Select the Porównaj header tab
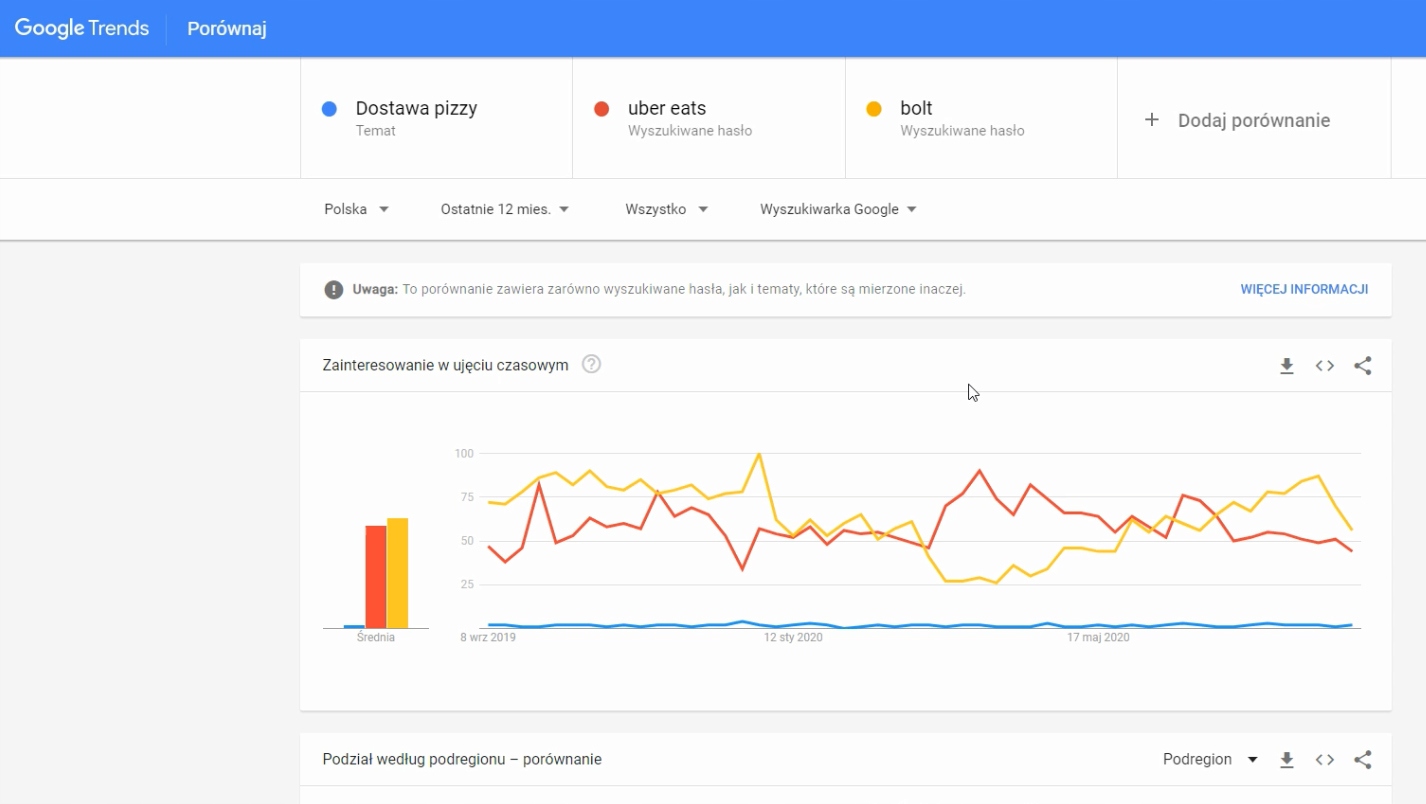This screenshot has height=804, width=1426. (x=227, y=28)
